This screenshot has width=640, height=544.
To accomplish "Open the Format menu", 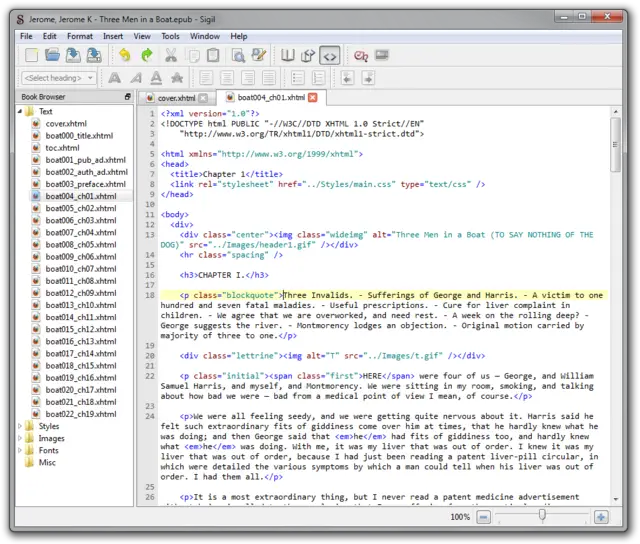I will click(80, 36).
